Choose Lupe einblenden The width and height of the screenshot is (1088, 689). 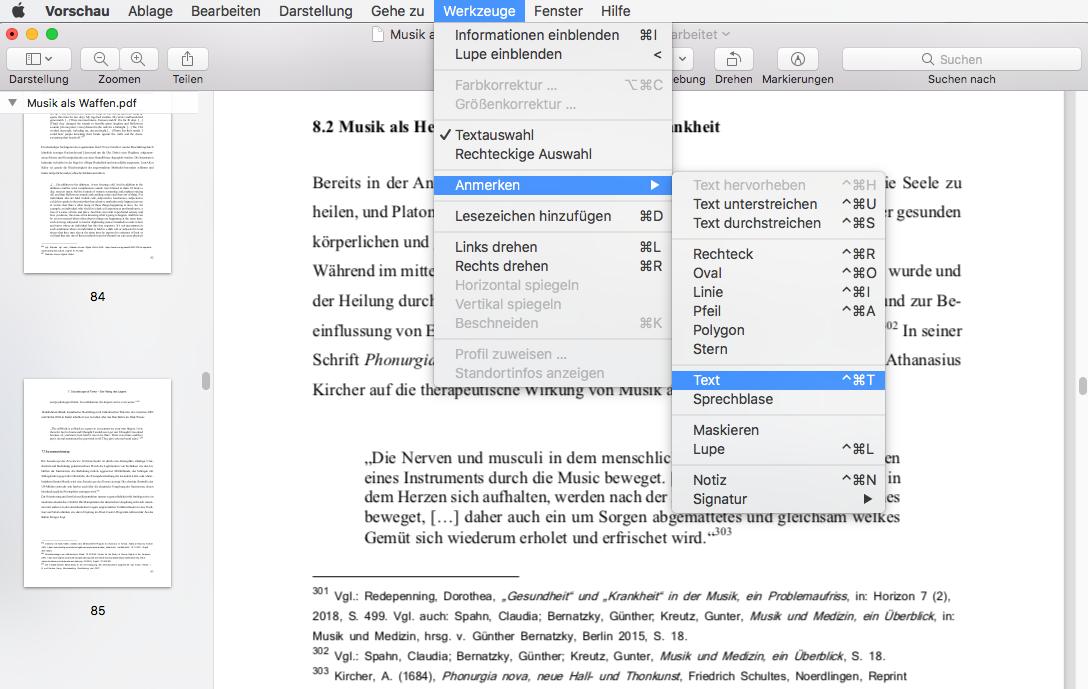click(553, 54)
